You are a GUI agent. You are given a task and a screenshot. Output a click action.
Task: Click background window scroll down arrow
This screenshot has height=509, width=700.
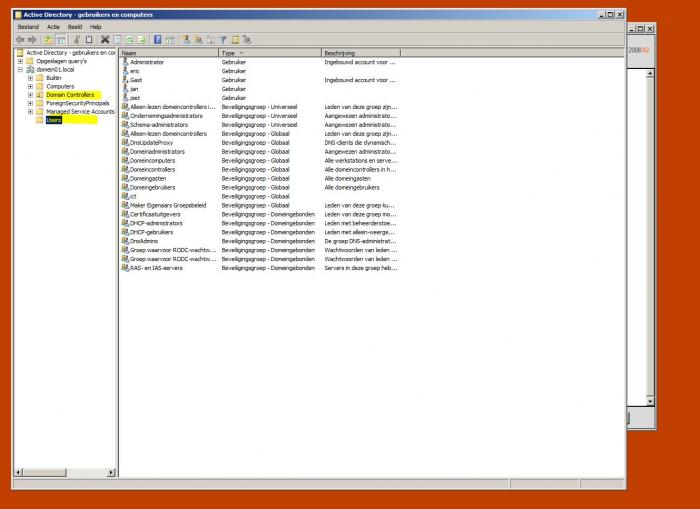[650, 401]
